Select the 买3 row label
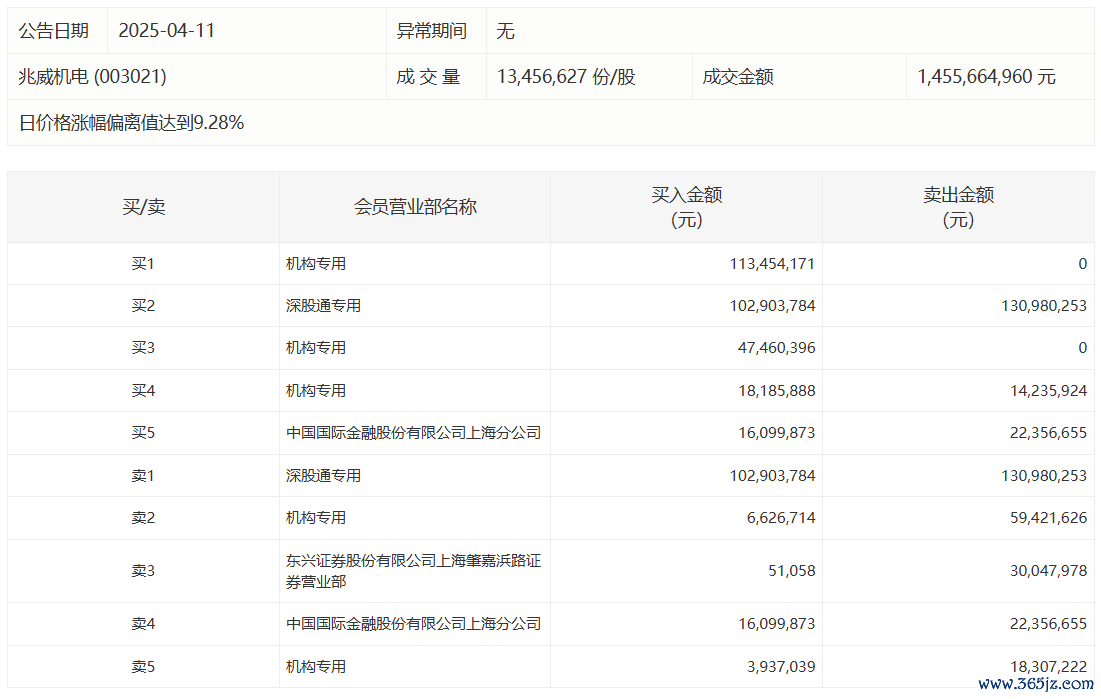The image size is (1101, 699). point(143,348)
